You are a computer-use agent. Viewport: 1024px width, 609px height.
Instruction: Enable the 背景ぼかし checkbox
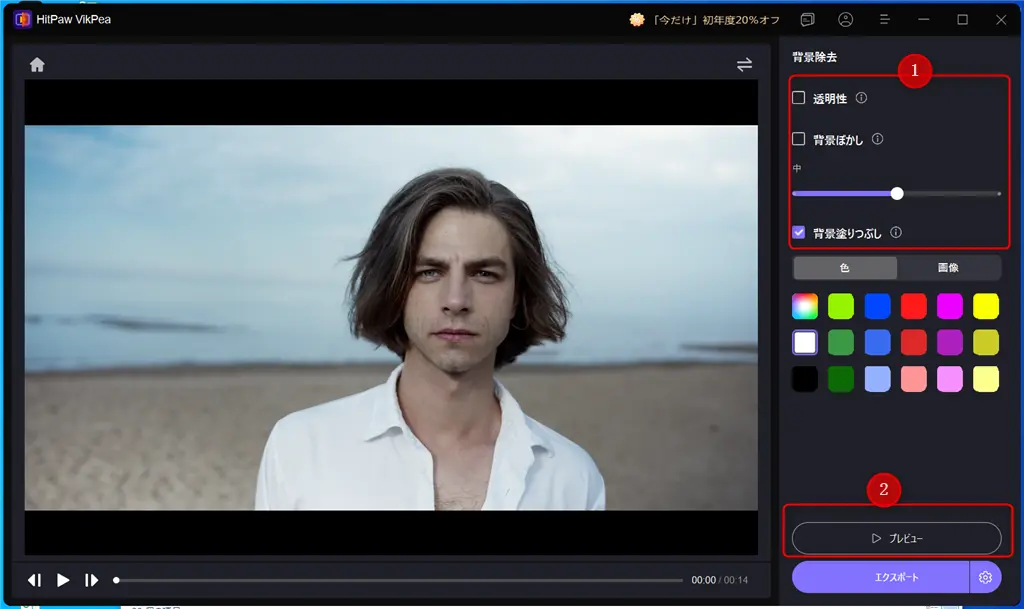[799, 139]
